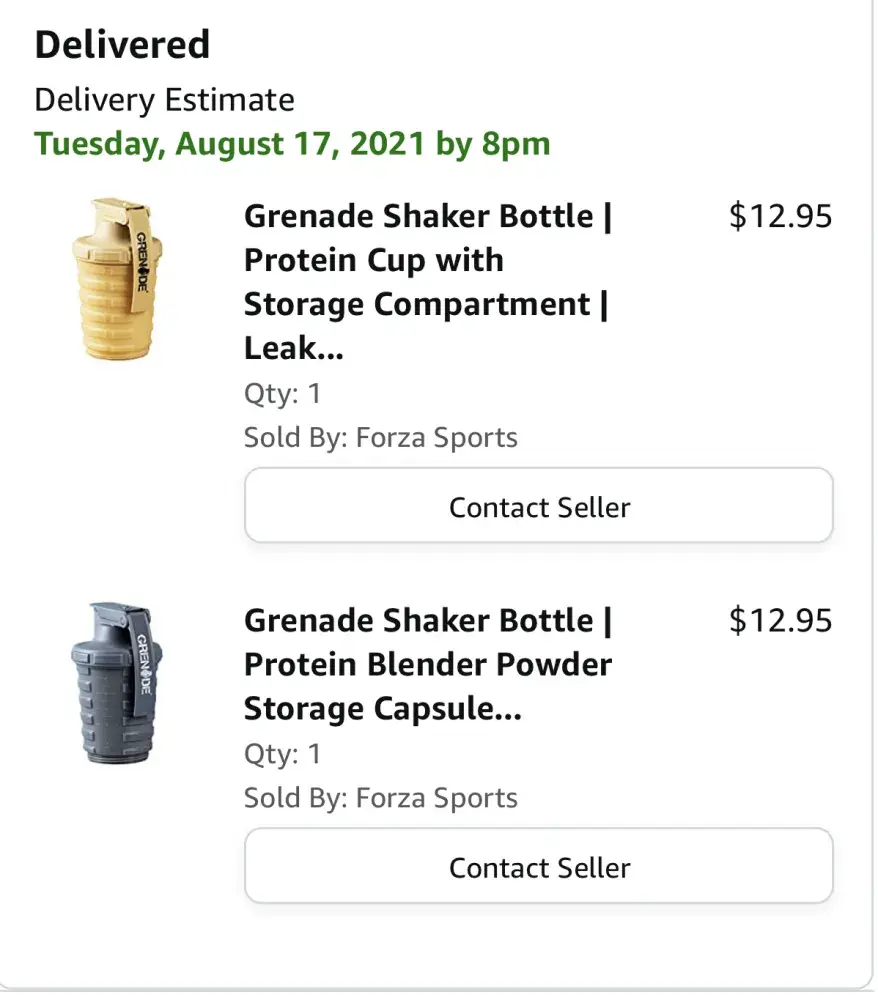Click the Delivery Estimate label

(x=164, y=99)
